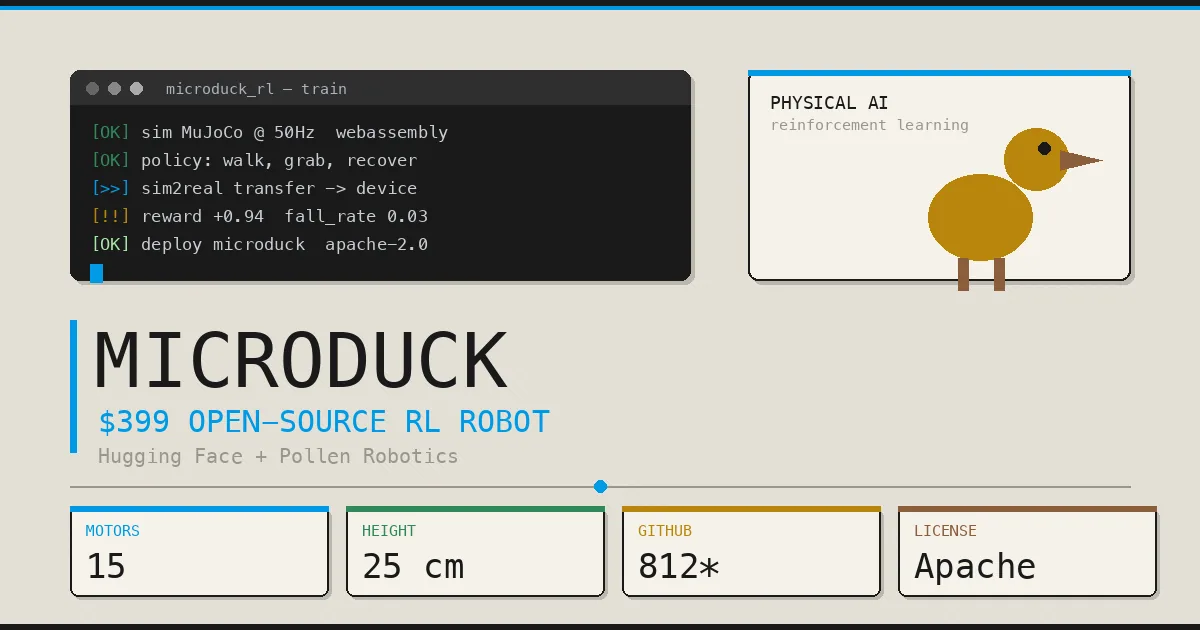Click the duck's black eye
Screen dimensions: 1200x630
[x=1044, y=149]
